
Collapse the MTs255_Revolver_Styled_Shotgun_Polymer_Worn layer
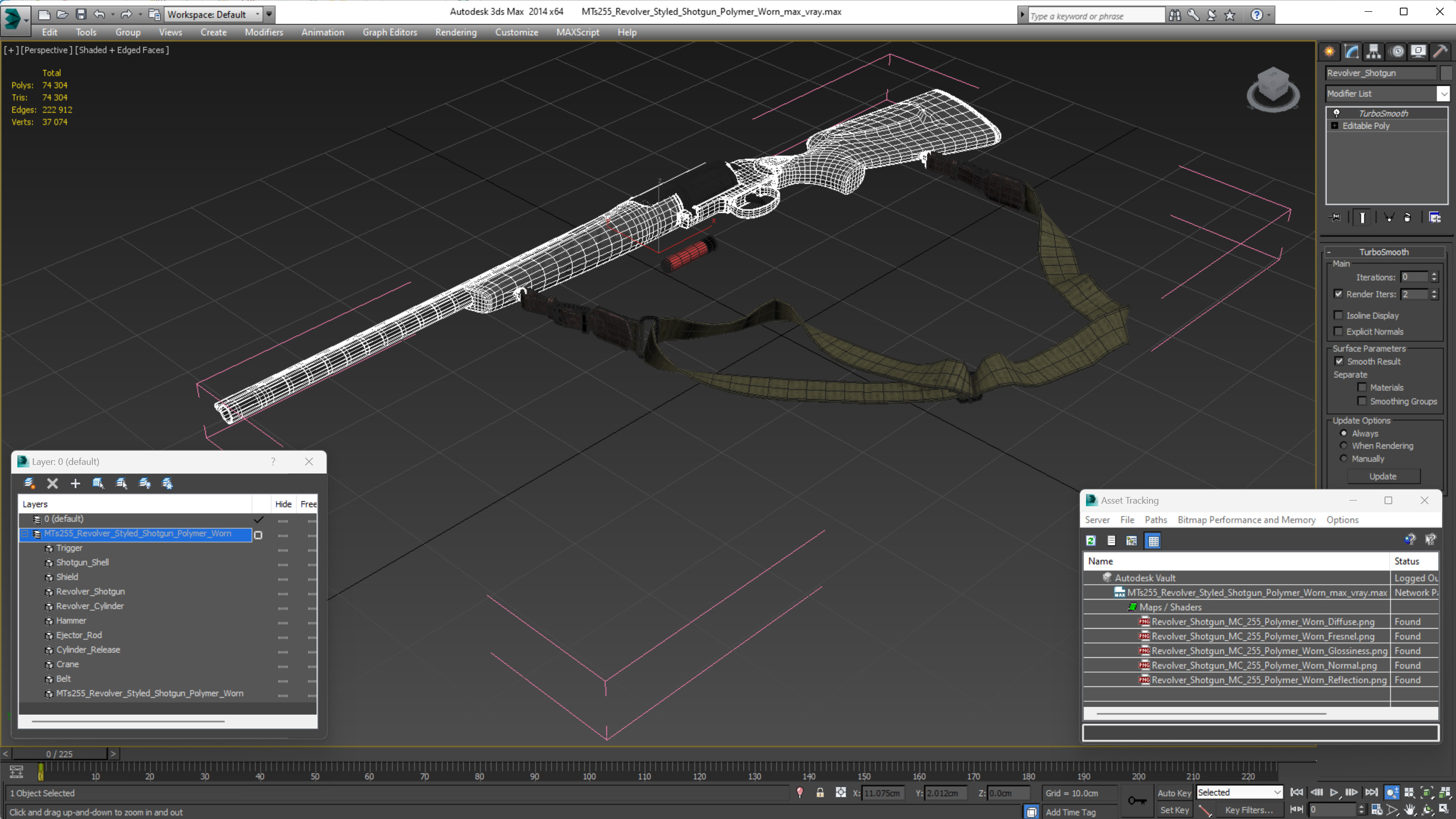click(x=25, y=534)
